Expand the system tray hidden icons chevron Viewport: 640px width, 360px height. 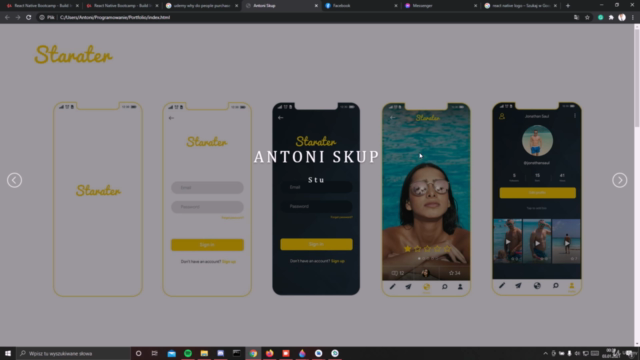click(545, 353)
